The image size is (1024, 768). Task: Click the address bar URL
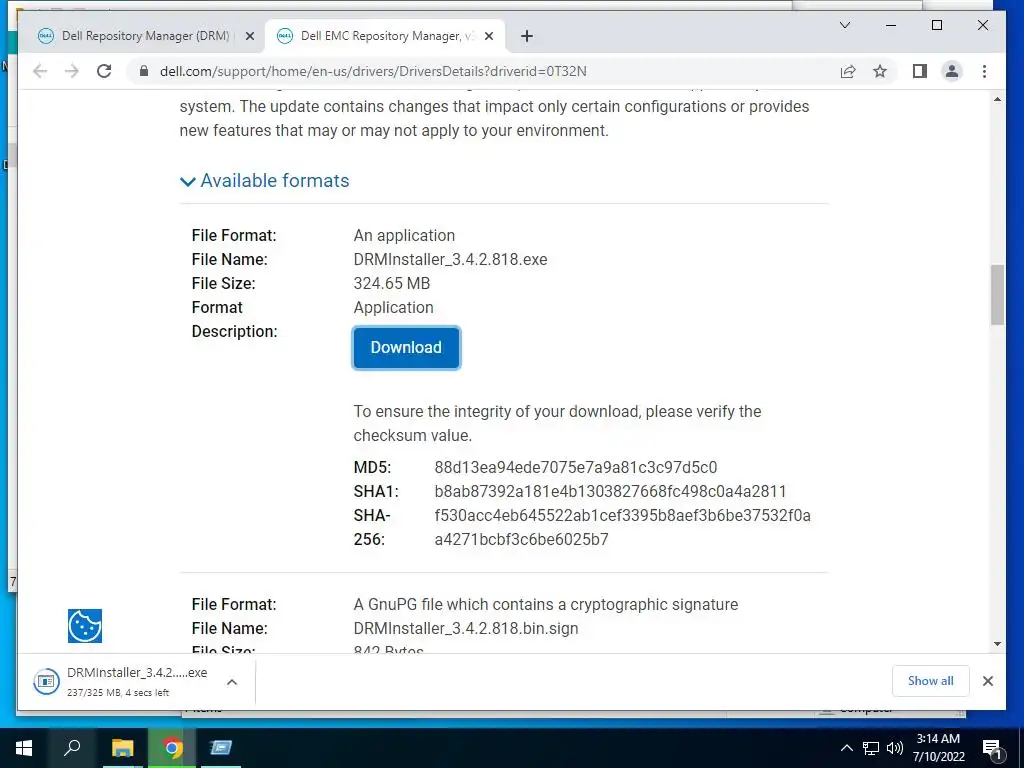coord(373,71)
